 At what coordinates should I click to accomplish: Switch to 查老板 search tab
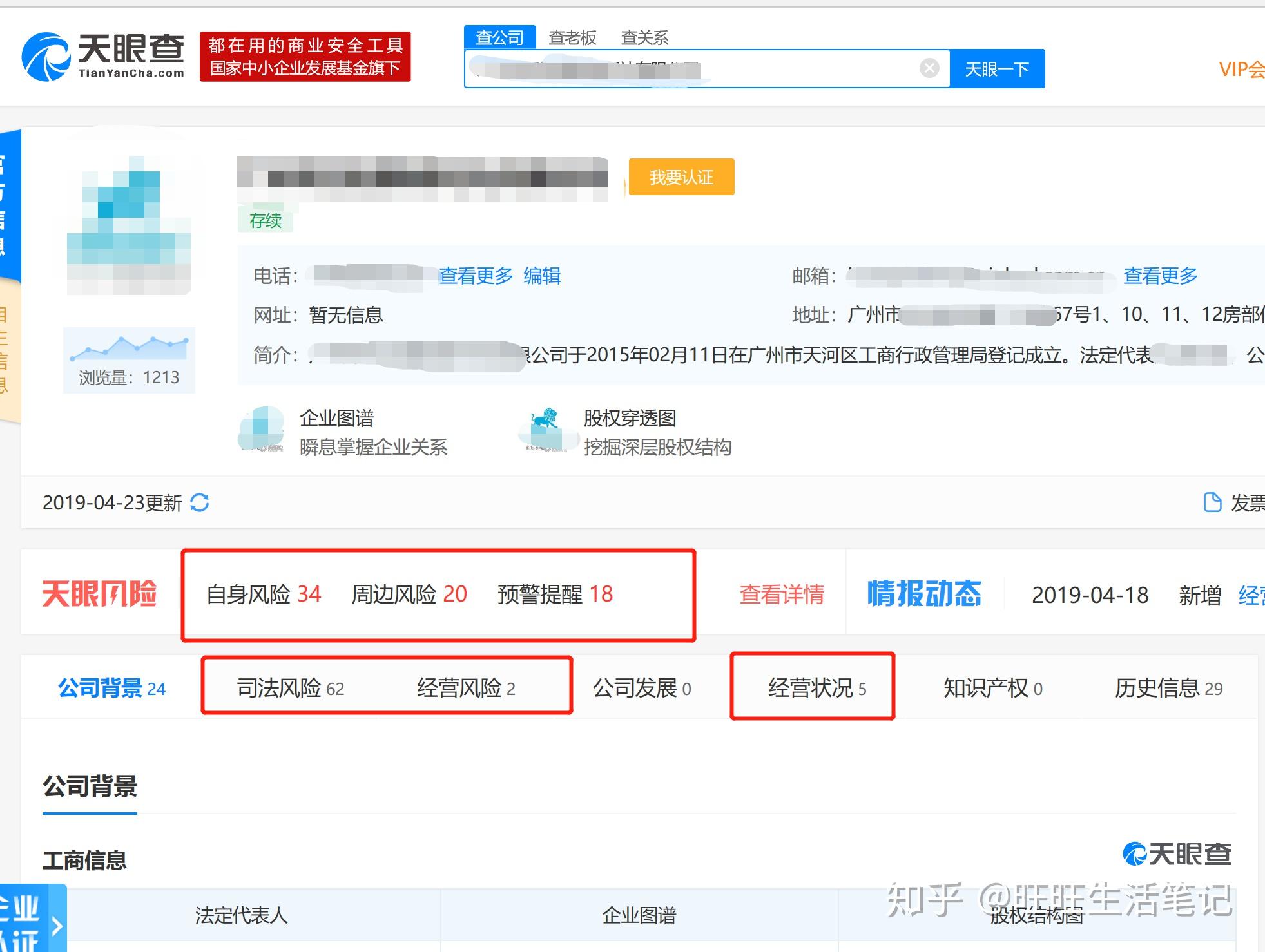point(572,38)
